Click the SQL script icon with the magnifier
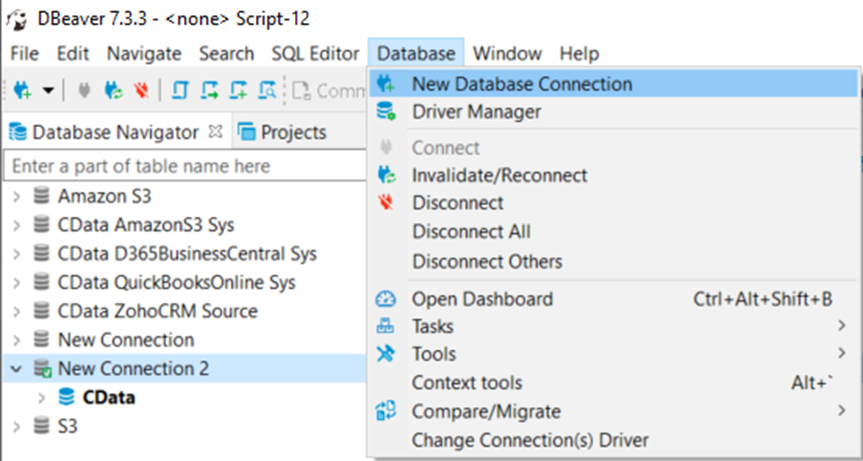 267,91
